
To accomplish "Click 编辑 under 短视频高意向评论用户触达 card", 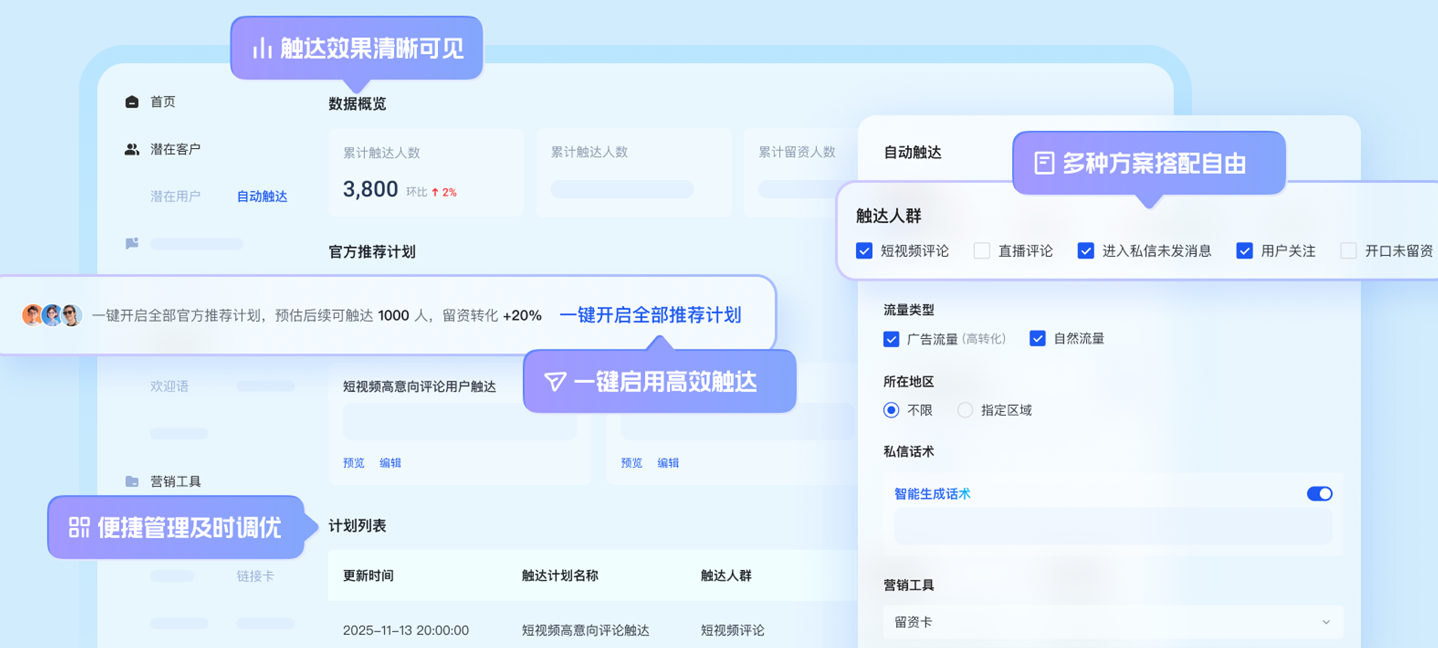I will coord(390,463).
